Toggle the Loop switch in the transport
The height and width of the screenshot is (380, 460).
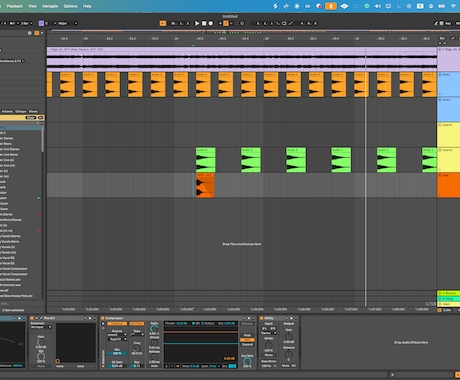pyautogui.click(x=284, y=23)
